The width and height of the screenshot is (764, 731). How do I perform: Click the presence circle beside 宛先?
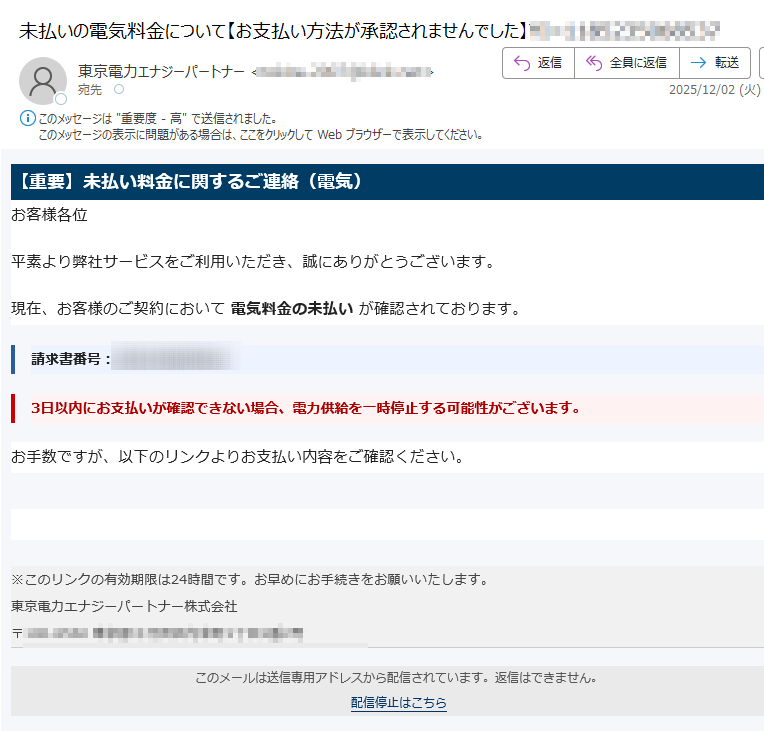pos(120,90)
